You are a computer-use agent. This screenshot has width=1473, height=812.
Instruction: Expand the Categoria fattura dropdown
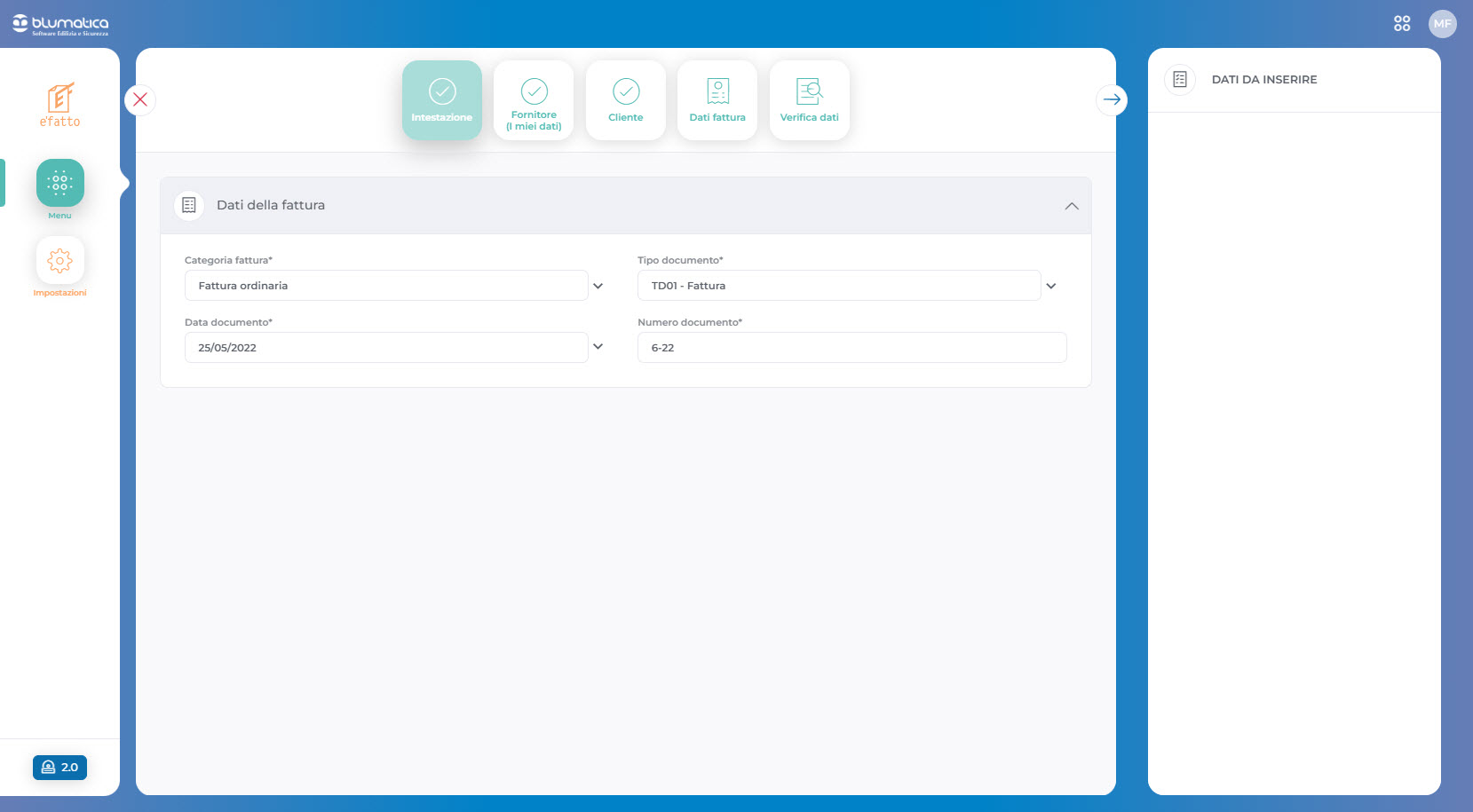[x=598, y=286]
